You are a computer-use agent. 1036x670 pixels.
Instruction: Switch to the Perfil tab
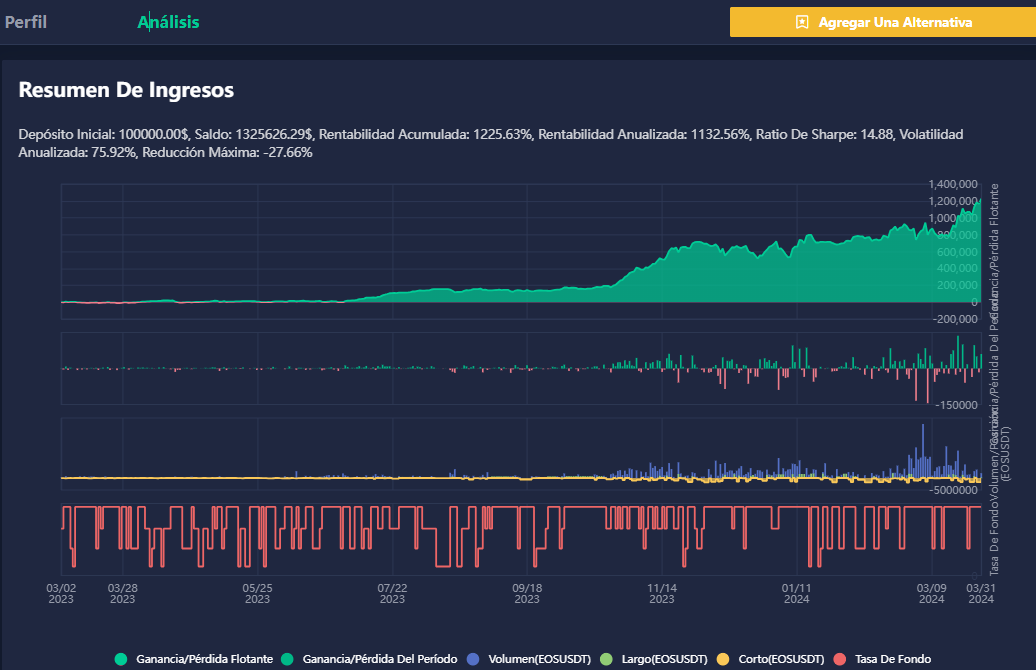[26, 22]
